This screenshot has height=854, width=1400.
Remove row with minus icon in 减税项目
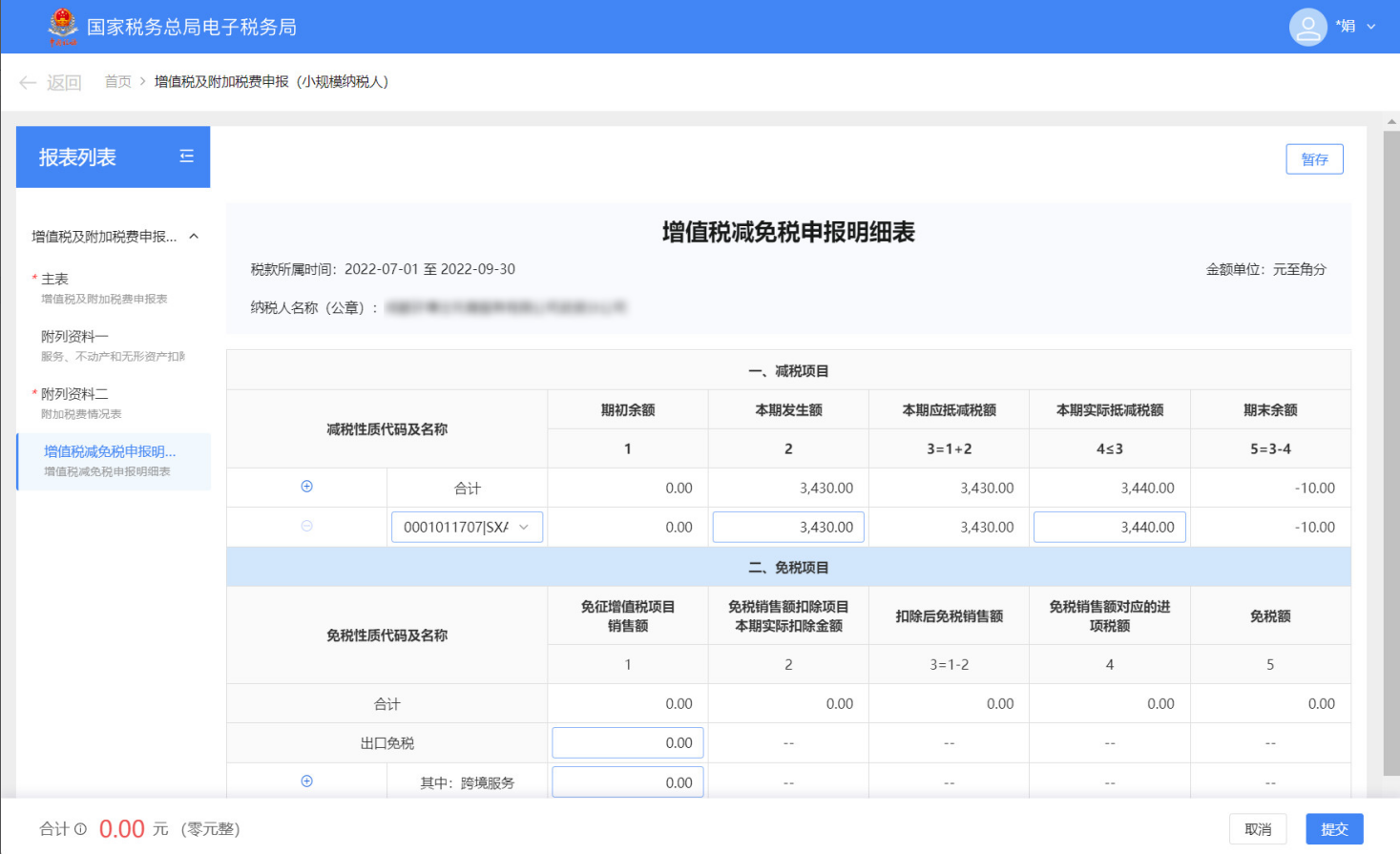coord(306,526)
